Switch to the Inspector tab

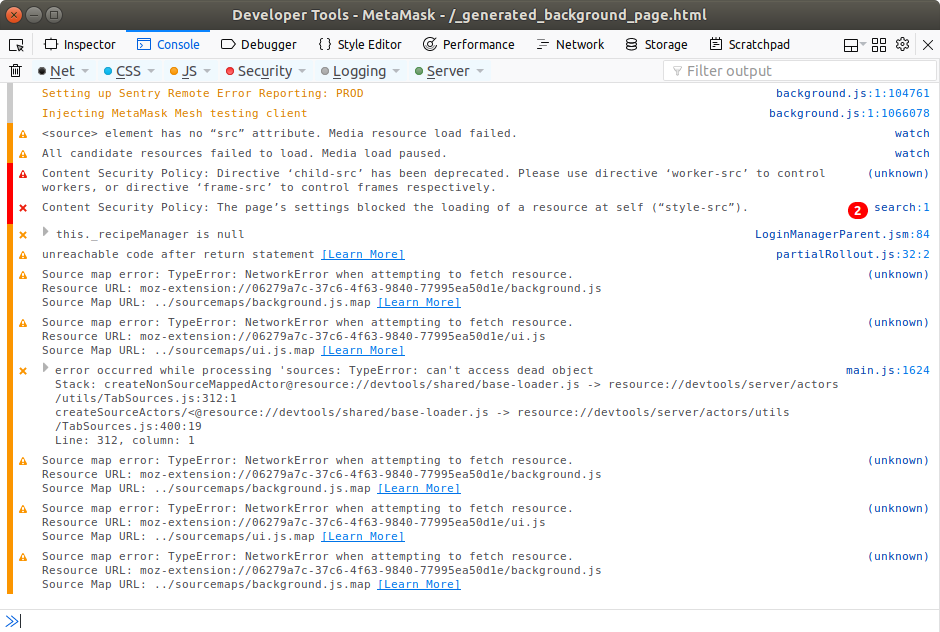pyautogui.click(x=80, y=45)
